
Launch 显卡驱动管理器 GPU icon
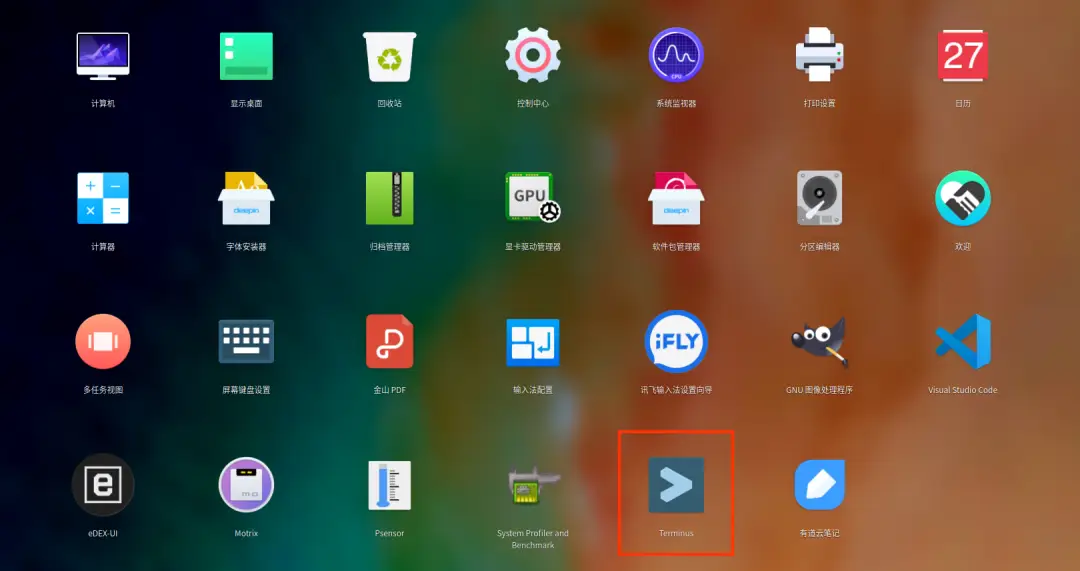532,198
